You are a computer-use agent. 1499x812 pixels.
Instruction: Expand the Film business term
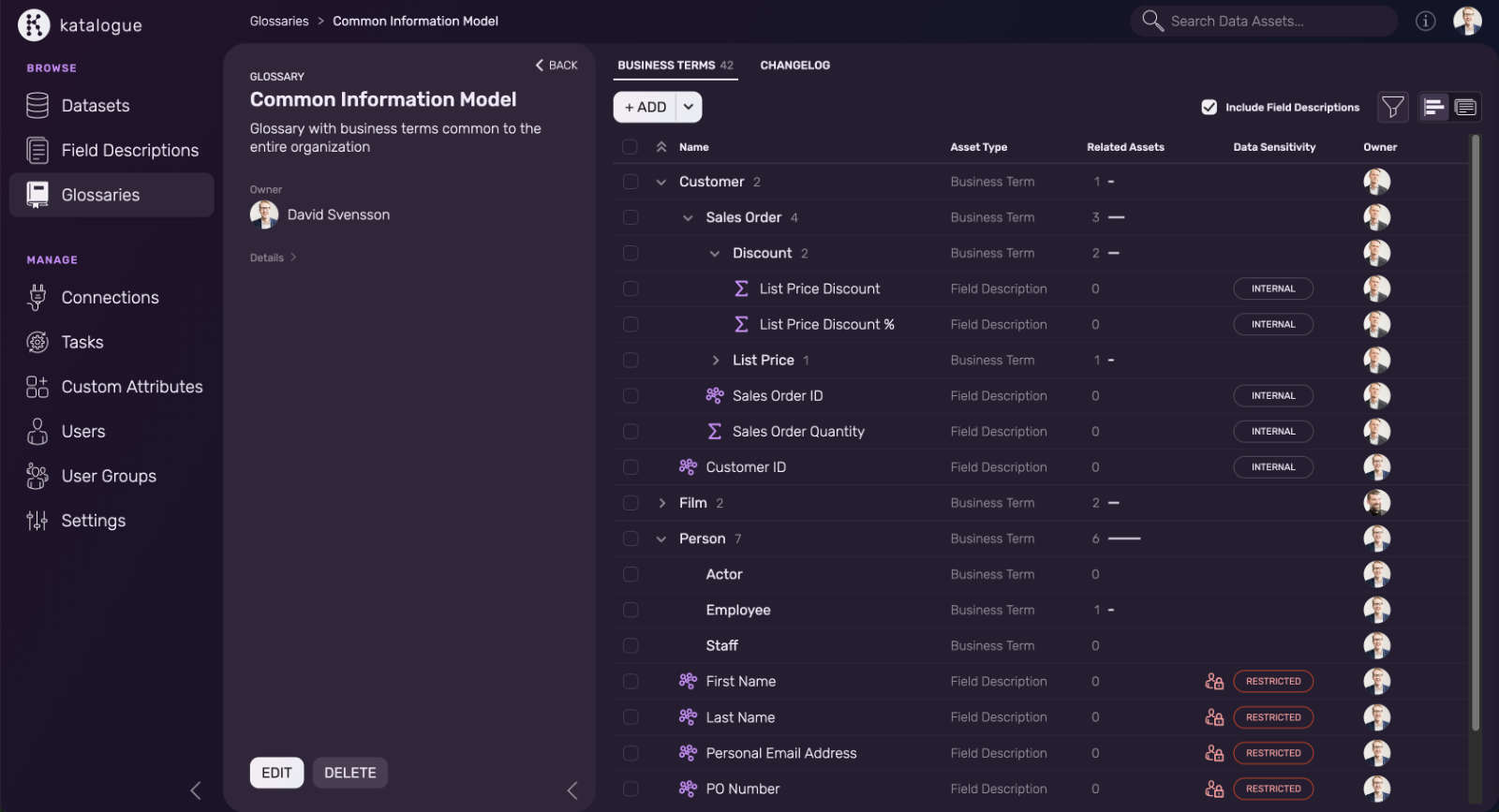662,503
